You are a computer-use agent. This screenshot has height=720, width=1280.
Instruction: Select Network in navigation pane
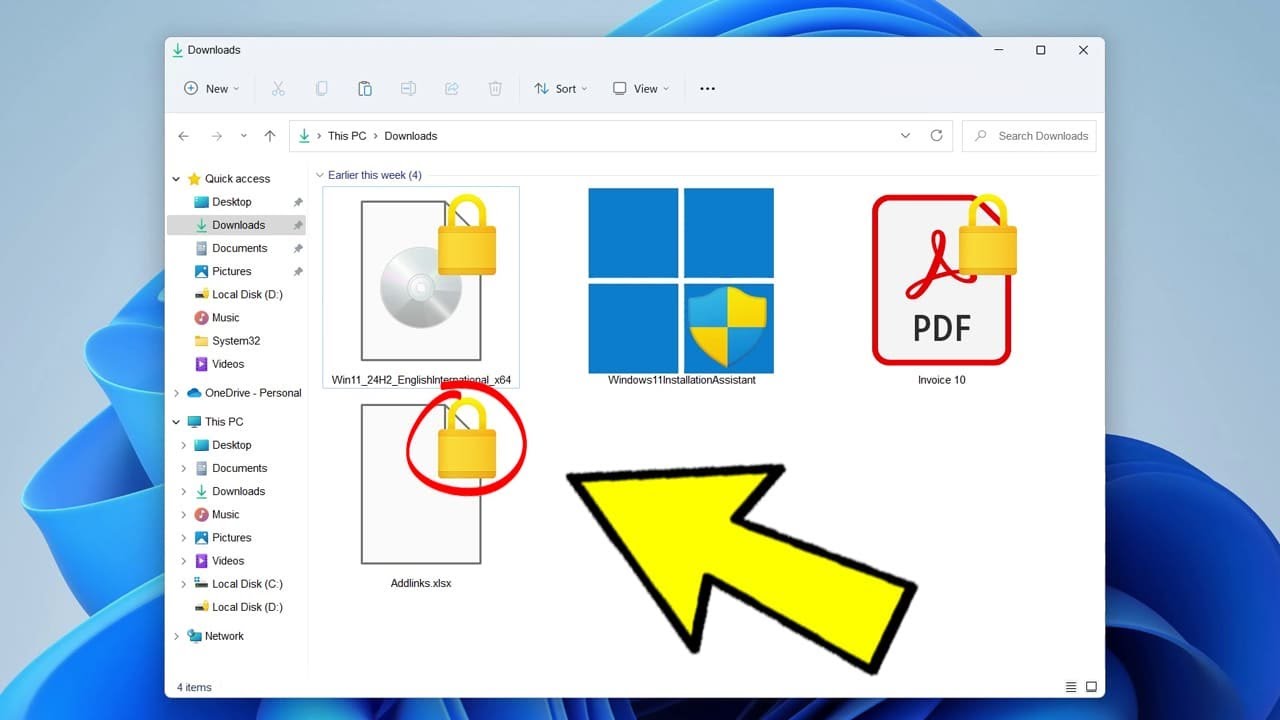[x=215, y=636]
